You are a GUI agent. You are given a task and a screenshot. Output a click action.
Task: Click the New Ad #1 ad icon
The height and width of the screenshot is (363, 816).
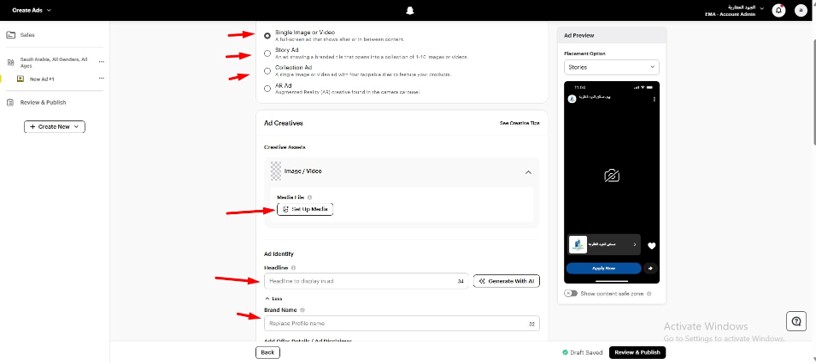(x=21, y=79)
